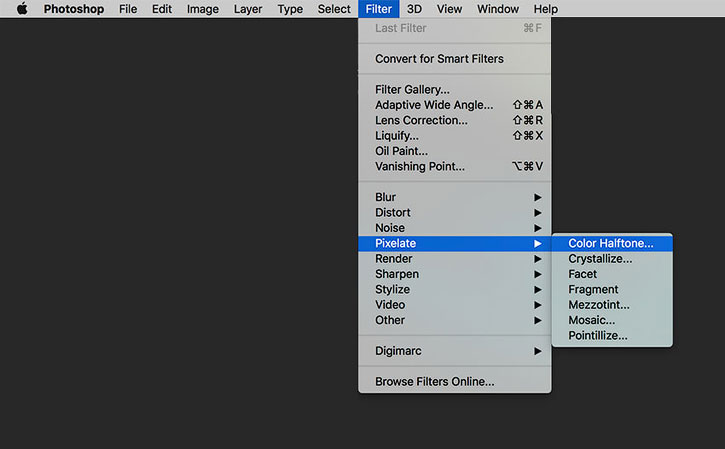The height and width of the screenshot is (449, 725).
Task: Open the Window menu
Action: [x=498, y=9]
